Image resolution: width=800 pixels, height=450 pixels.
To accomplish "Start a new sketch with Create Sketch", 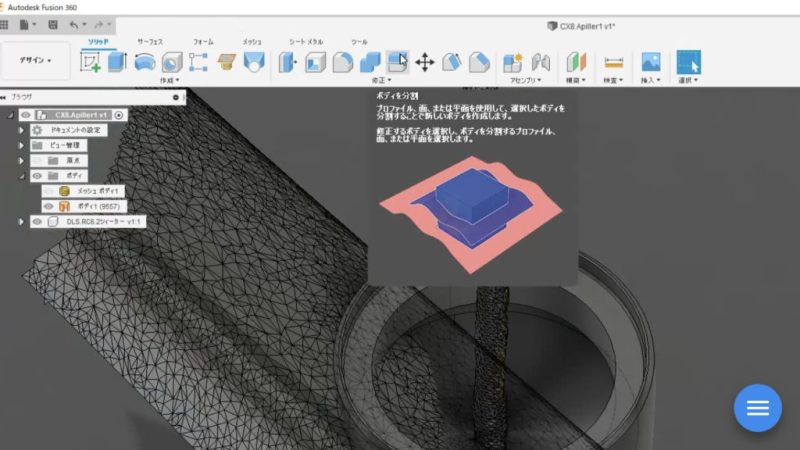I will tap(90, 62).
